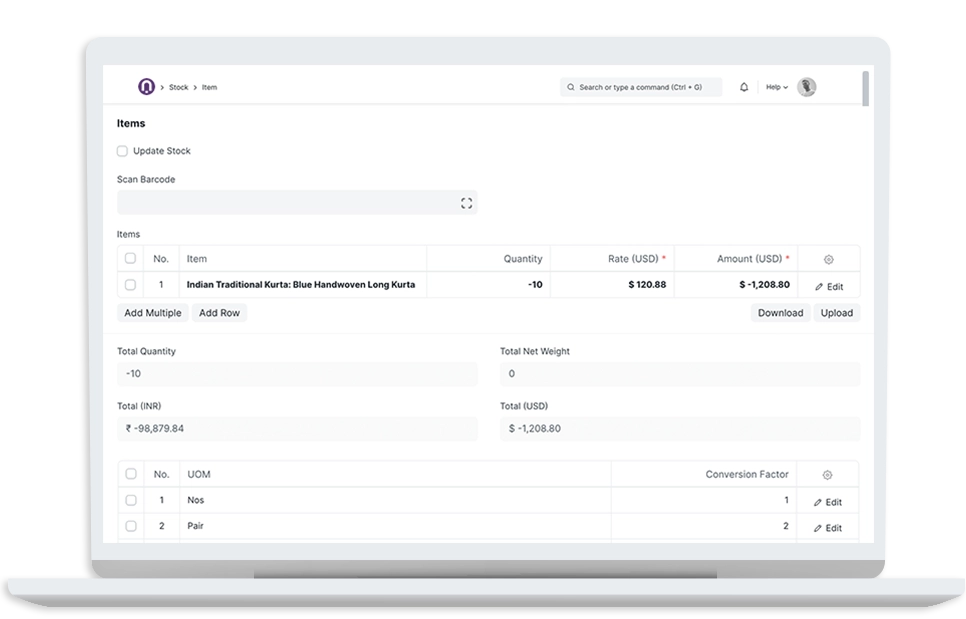The width and height of the screenshot is (966, 619).
Task: Click the Add Row button
Action: point(218,313)
